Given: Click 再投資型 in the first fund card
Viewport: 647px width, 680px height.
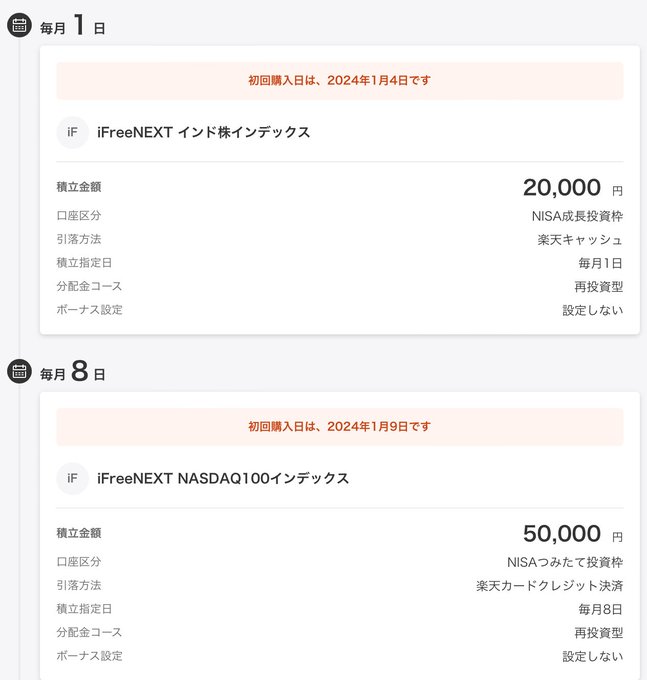Looking at the screenshot, I should pyautogui.click(x=599, y=286).
